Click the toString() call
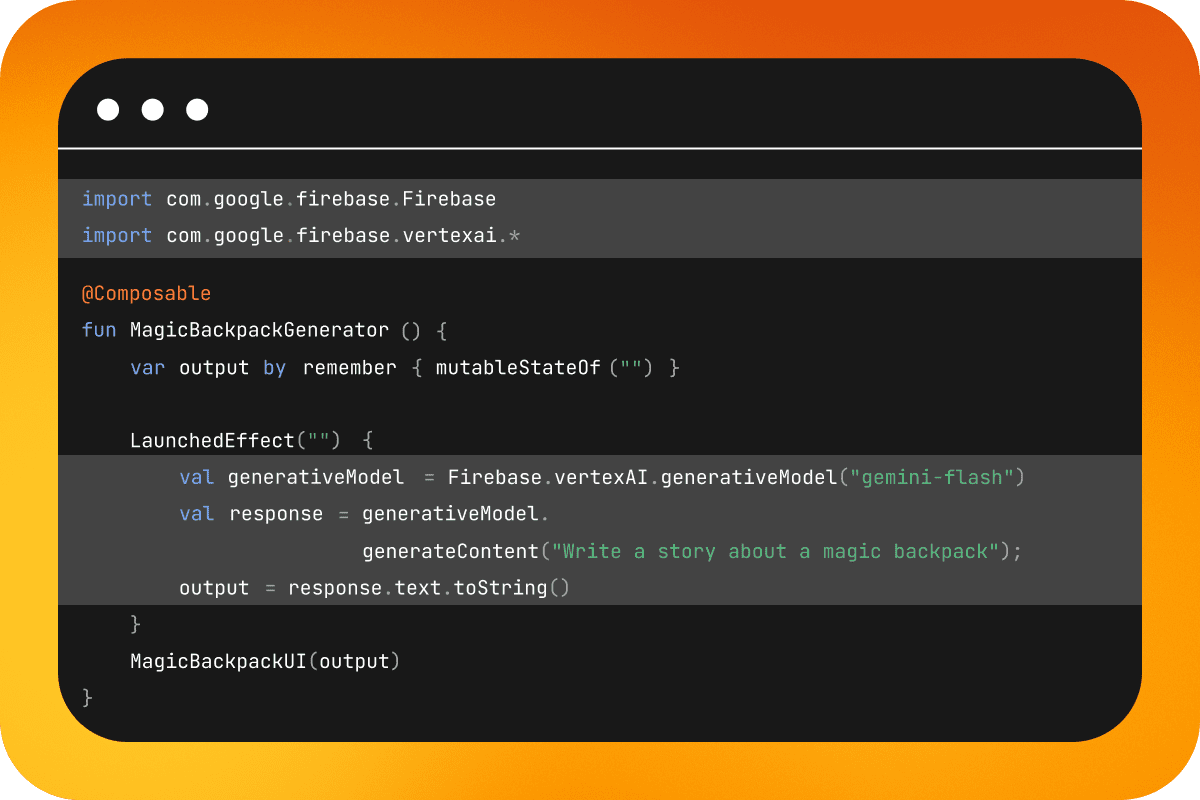Image resolution: width=1200 pixels, height=800 pixels. 511,588
